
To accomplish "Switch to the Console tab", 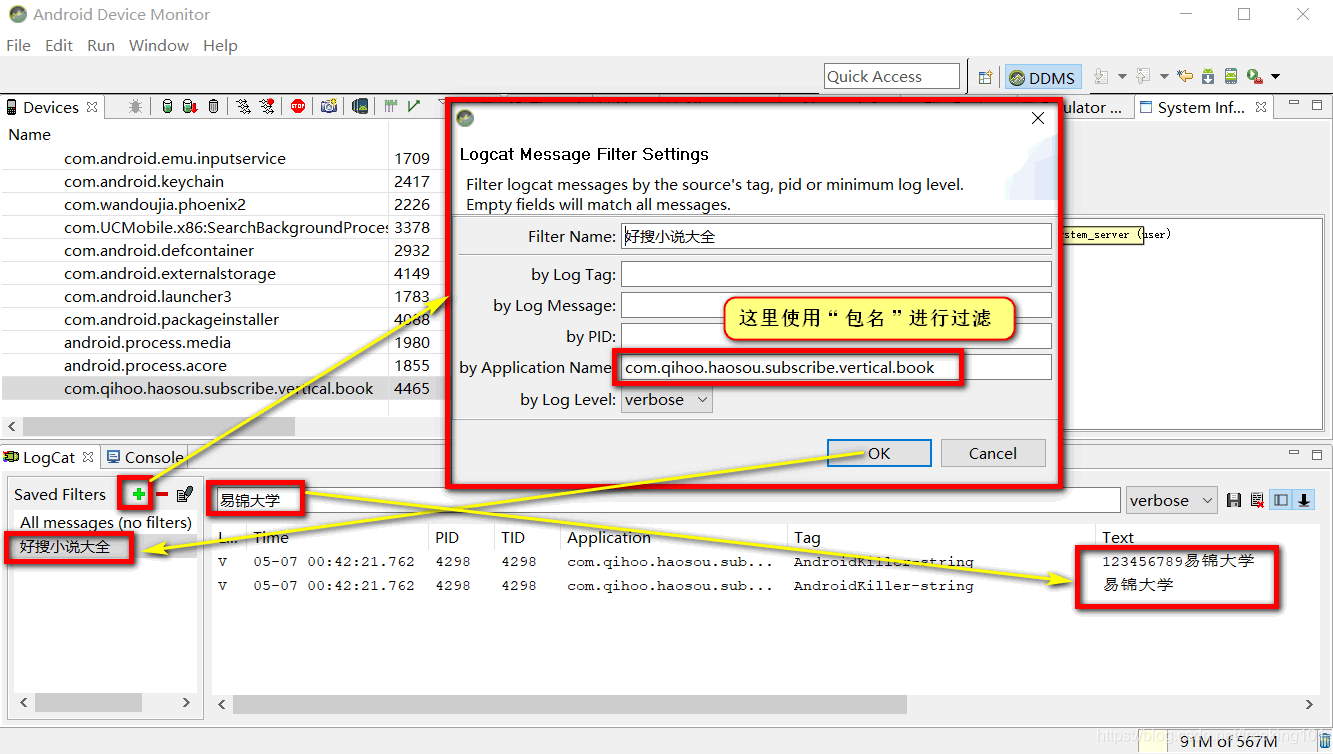I will click(146, 457).
